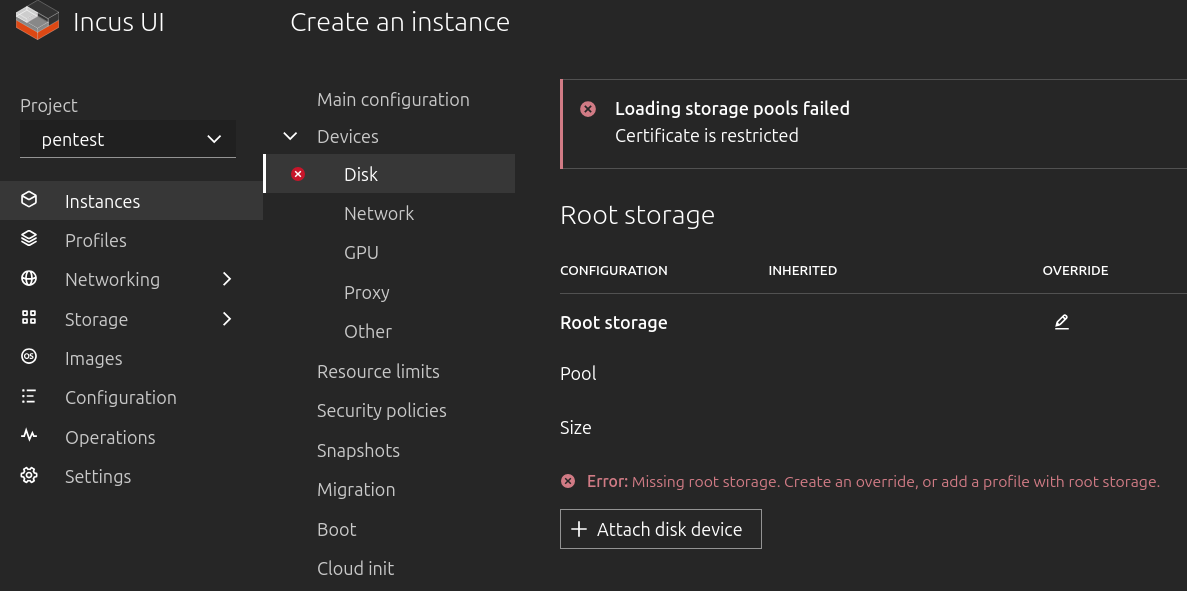Select the GPU devices entry
The height and width of the screenshot is (591, 1187).
[361, 252]
